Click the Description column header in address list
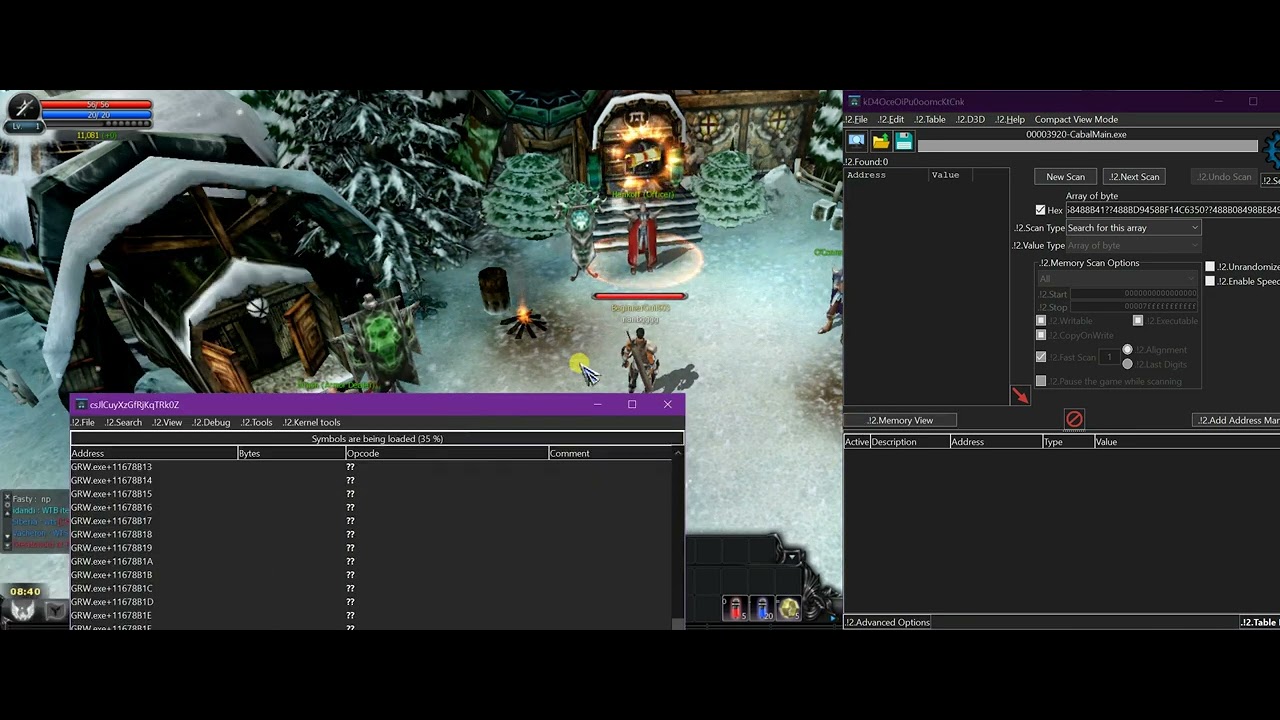The height and width of the screenshot is (720, 1280). point(909,442)
